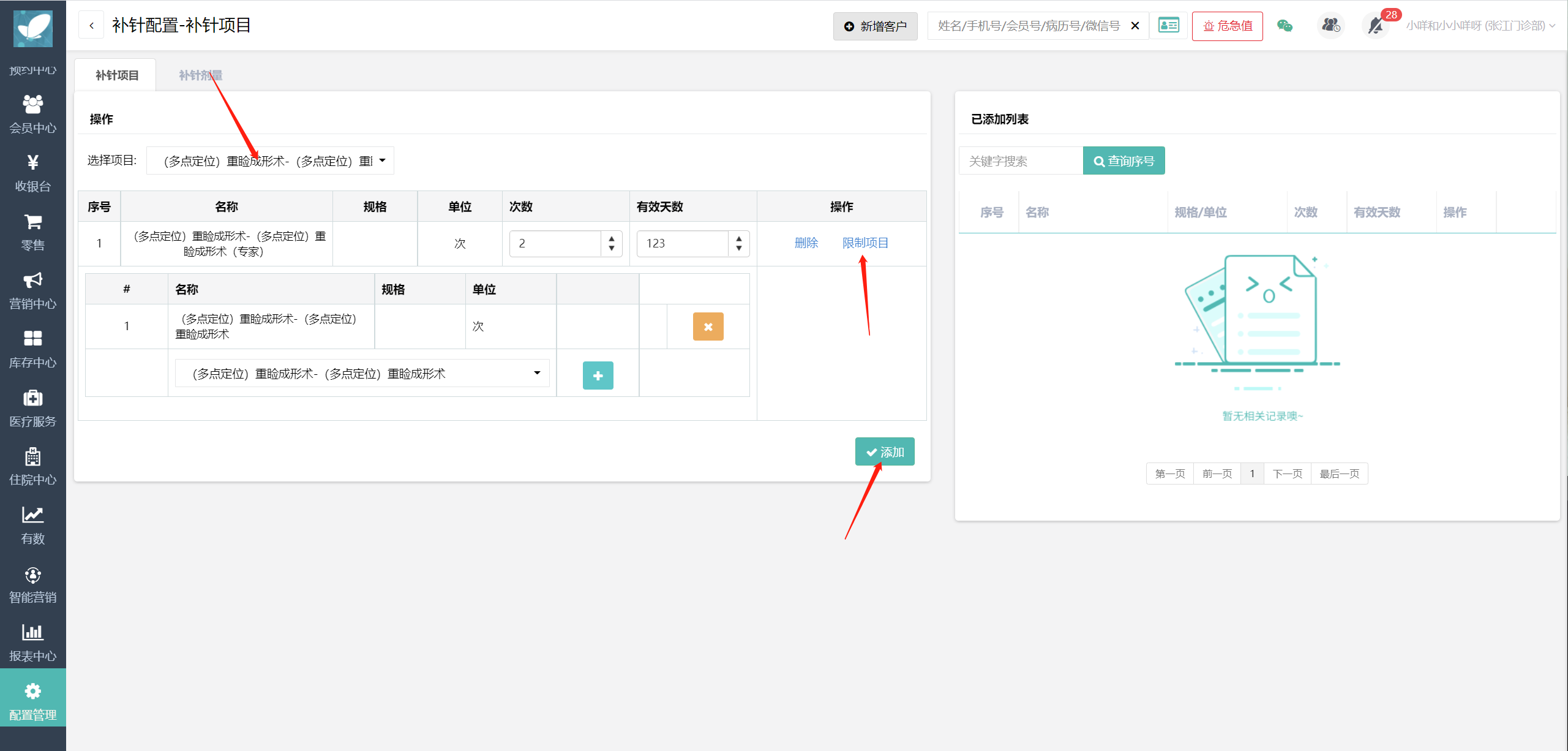Open the 收银台 cashier section
Screen dimensions: 1568x751
pos(33,173)
